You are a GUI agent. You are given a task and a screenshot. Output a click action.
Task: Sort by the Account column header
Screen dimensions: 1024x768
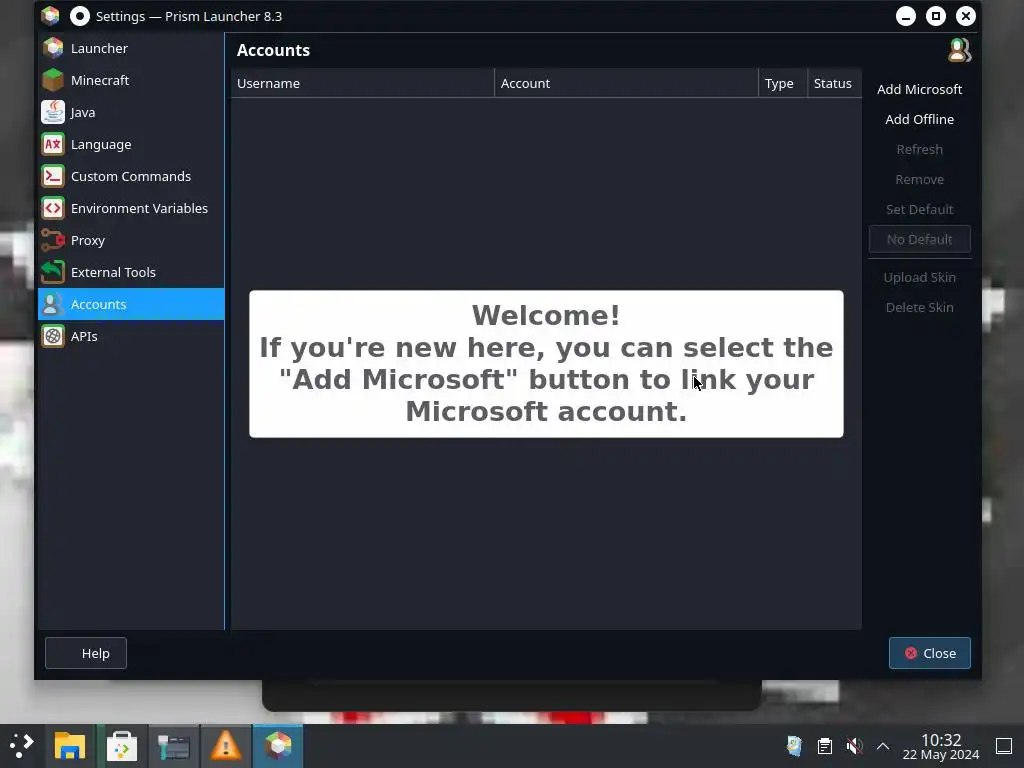click(x=626, y=84)
